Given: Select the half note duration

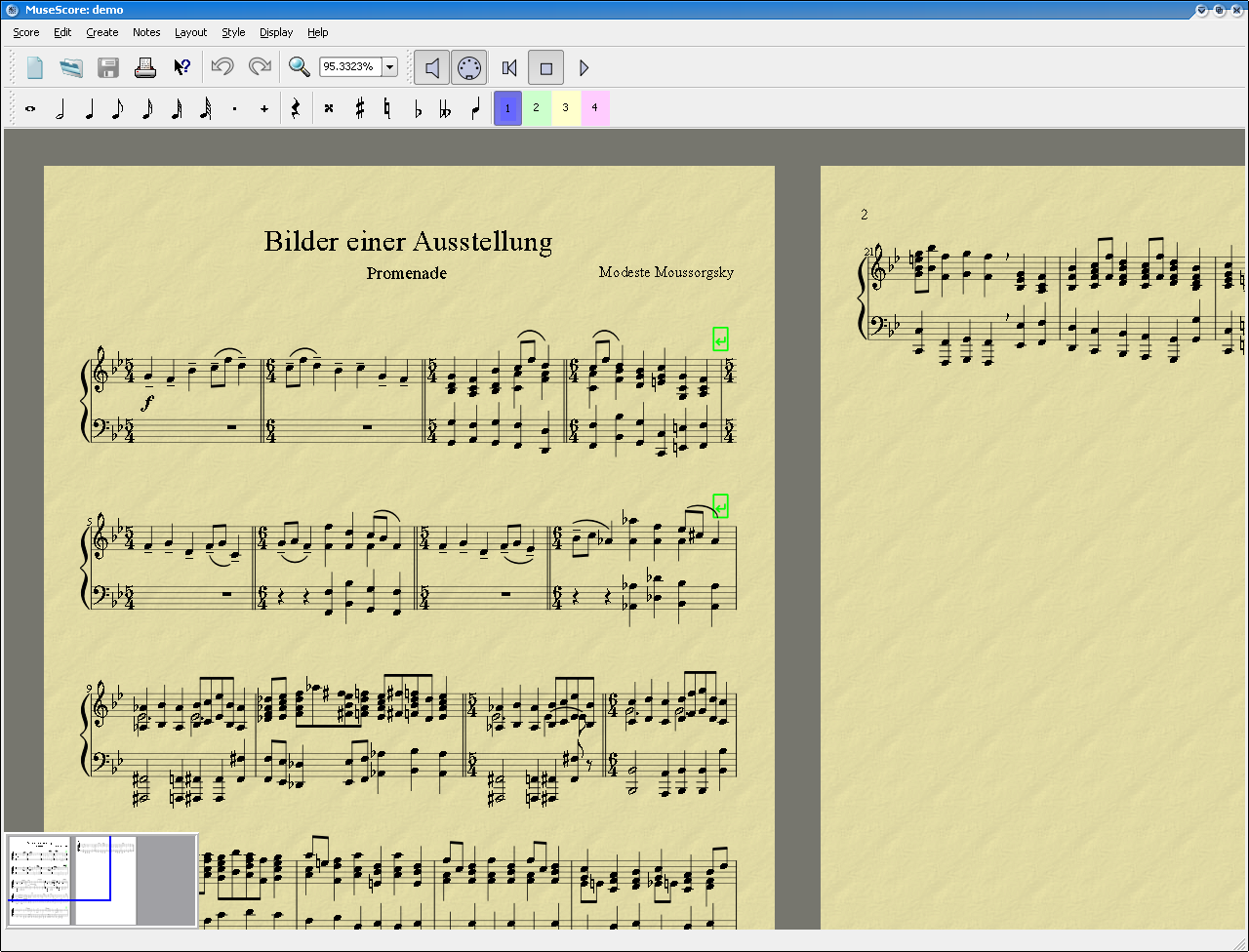Looking at the screenshot, I should 60,109.
